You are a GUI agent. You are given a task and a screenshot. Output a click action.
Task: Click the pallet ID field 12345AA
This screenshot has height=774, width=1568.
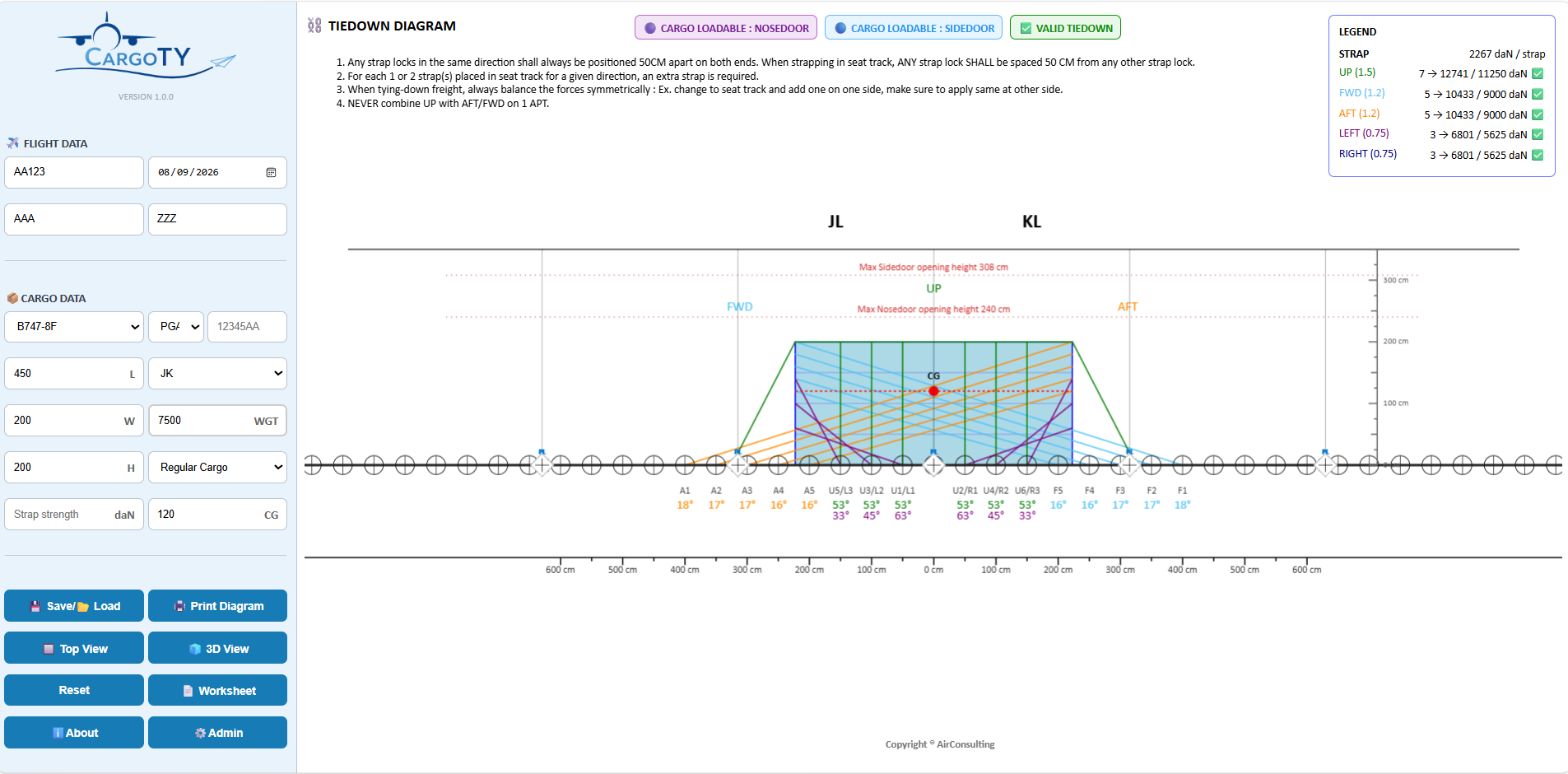[247, 327]
